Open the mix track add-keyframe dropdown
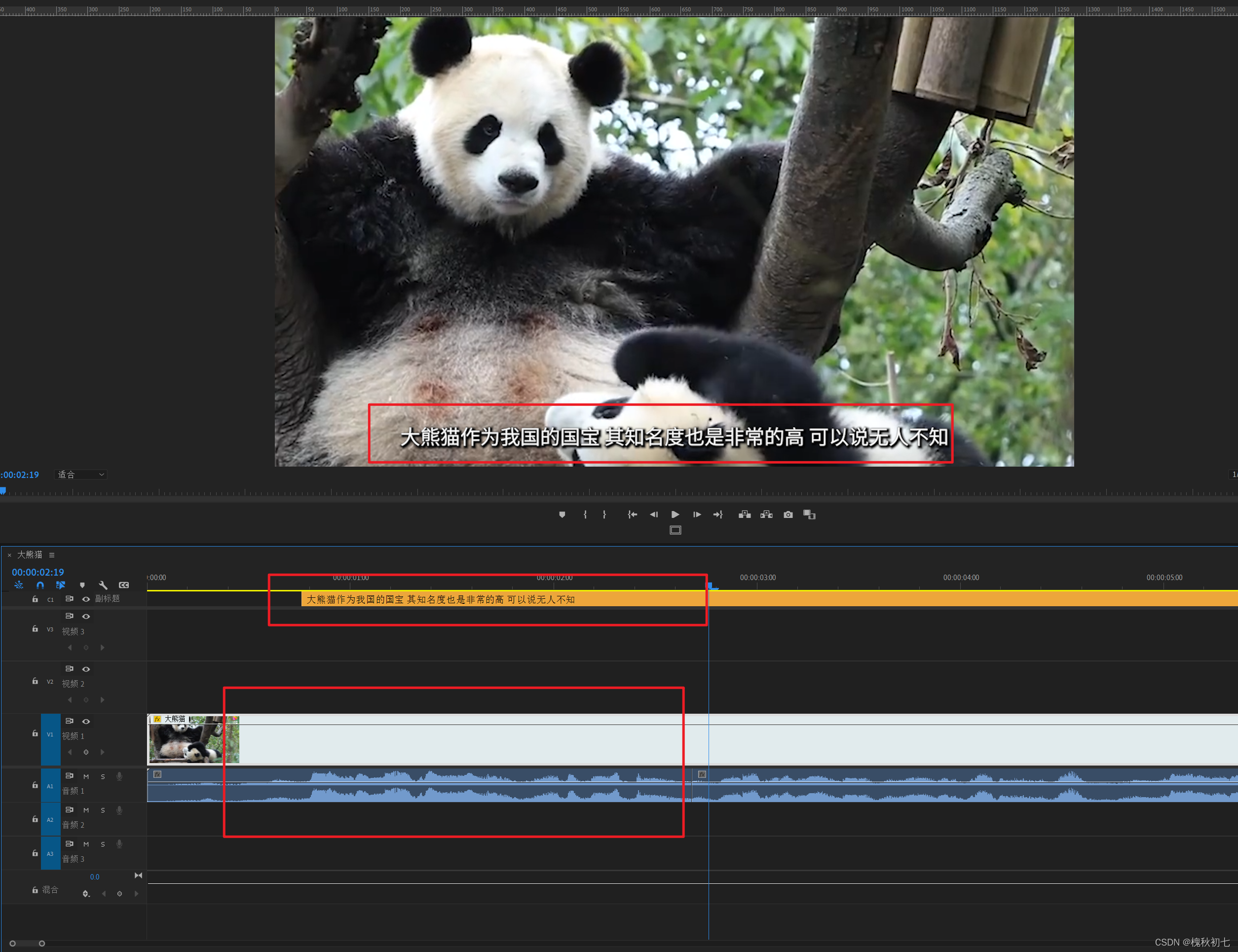The height and width of the screenshot is (952, 1238). [85, 894]
